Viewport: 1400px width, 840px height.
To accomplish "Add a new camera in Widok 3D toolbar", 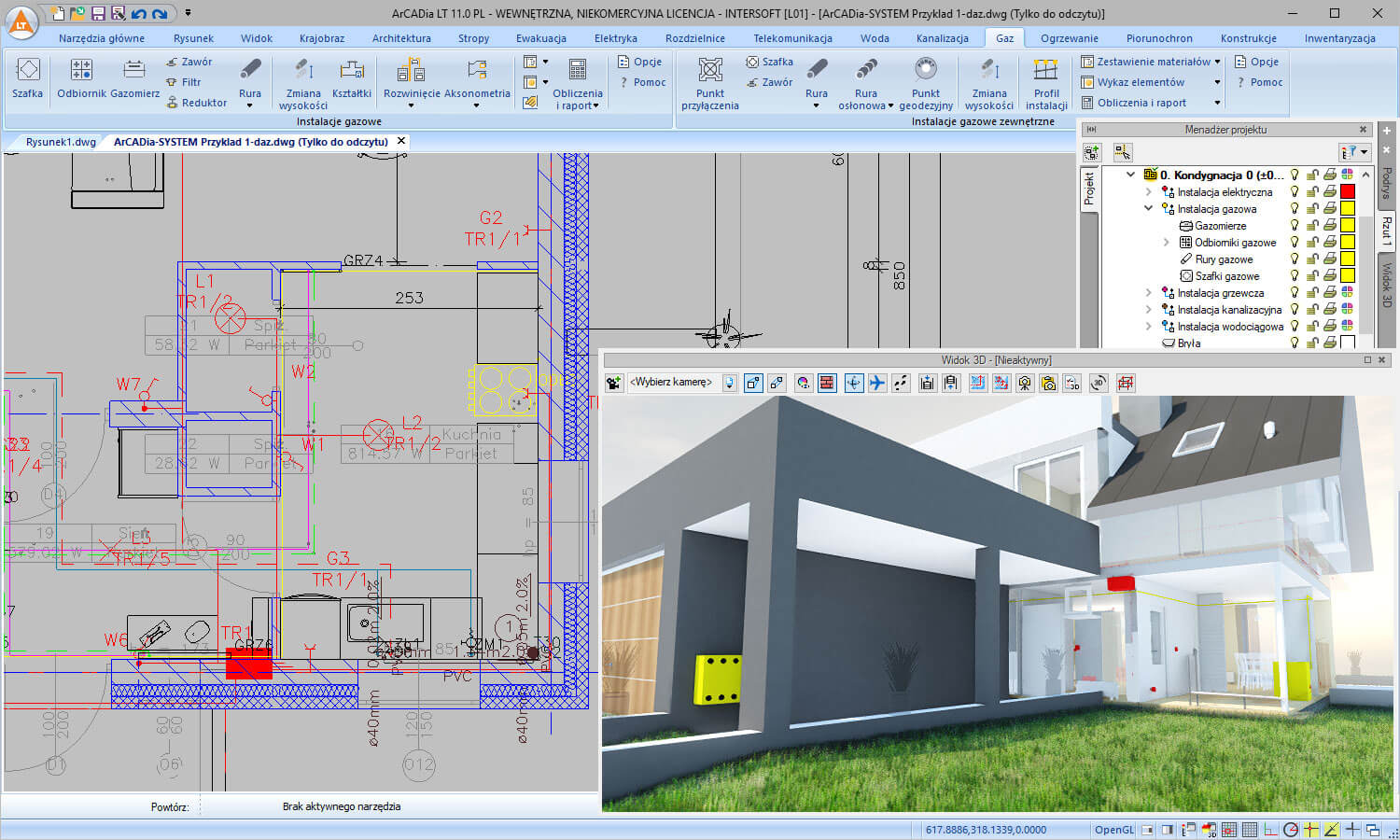I will point(613,383).
